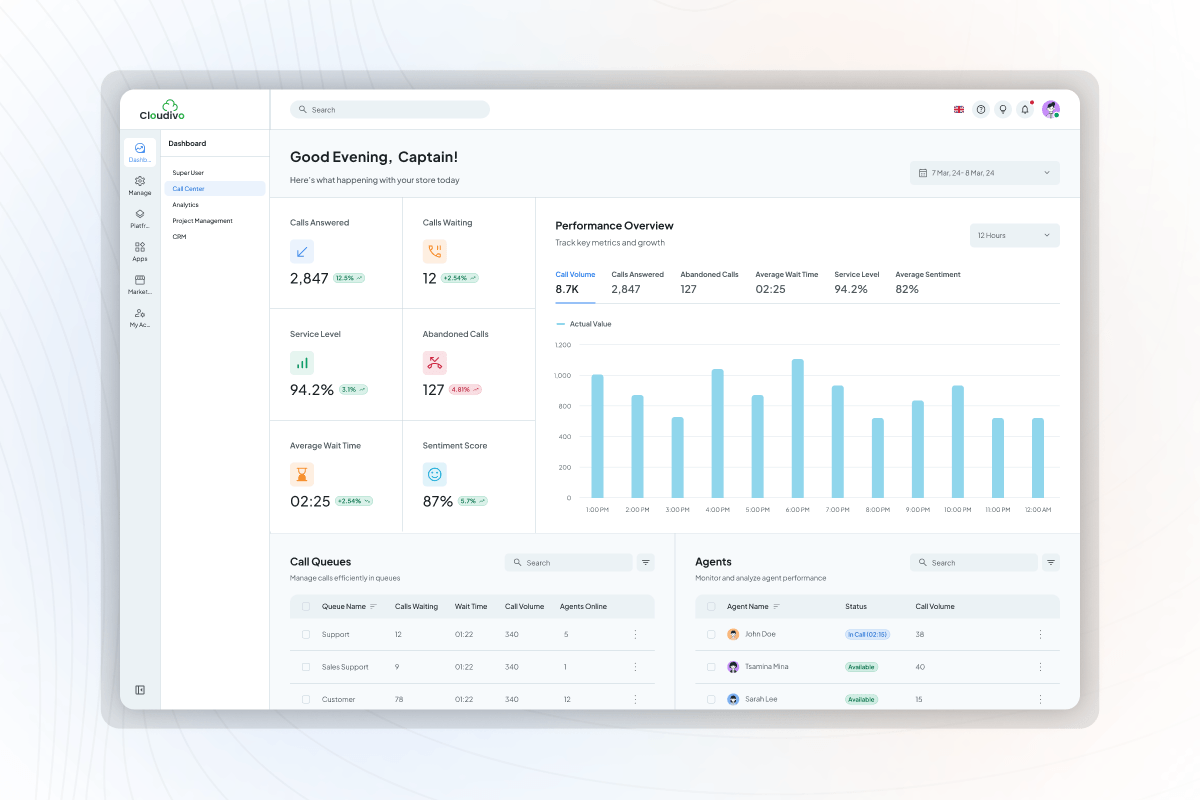Check the Support queue row checkbox

tap(306, 635)
